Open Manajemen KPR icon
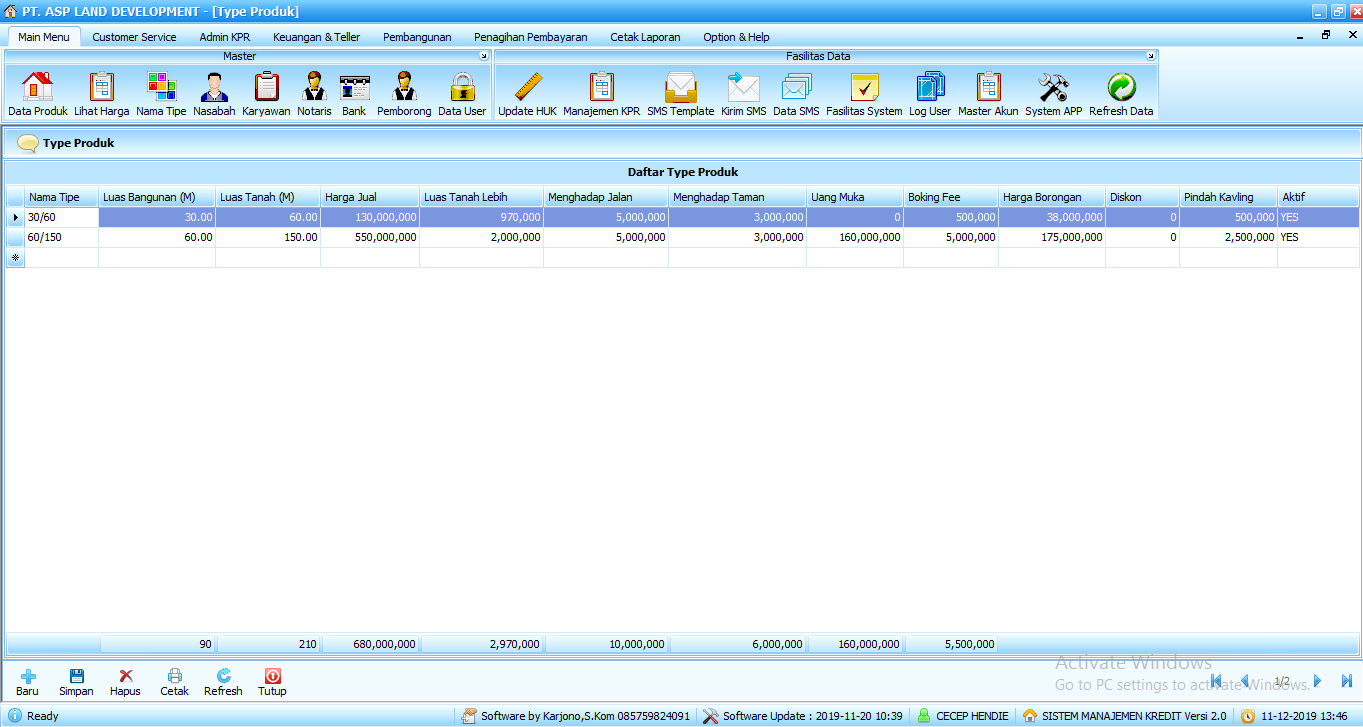Viewport: 1363px width, 727px height. click(x=601, y=94)
